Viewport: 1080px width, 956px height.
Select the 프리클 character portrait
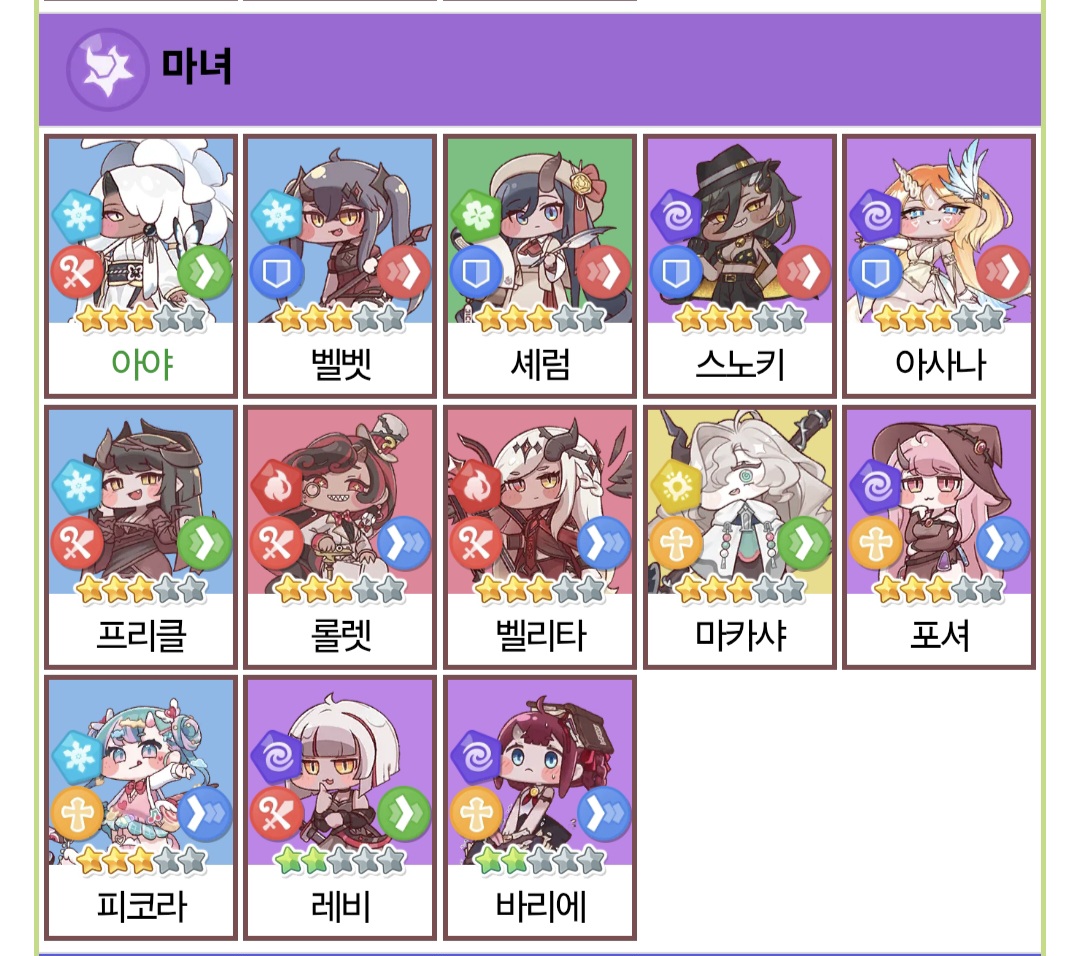141,502
